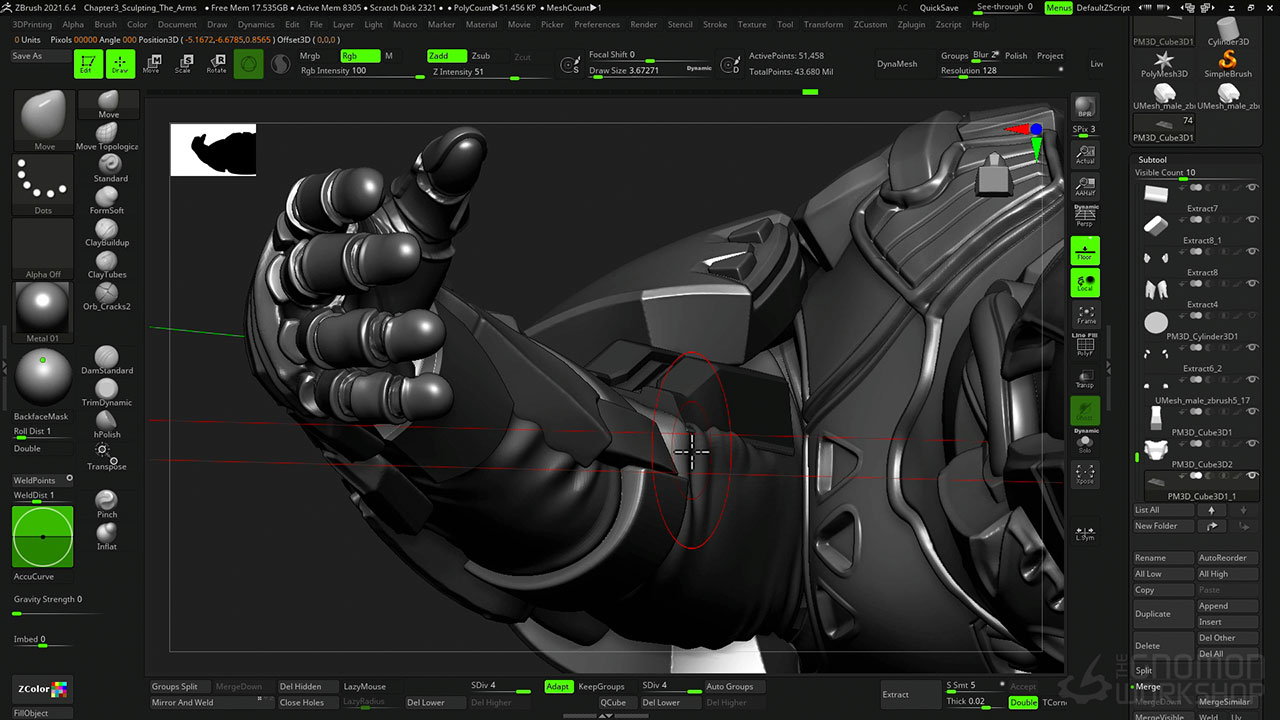Viewport: 1280px width, 720px height.
Task: Pick the hPolish brush
Action: [107, 421]
